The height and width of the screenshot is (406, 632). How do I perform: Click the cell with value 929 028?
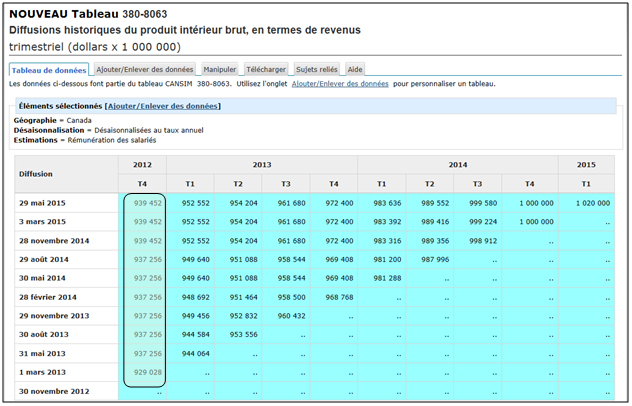(147, 372)
